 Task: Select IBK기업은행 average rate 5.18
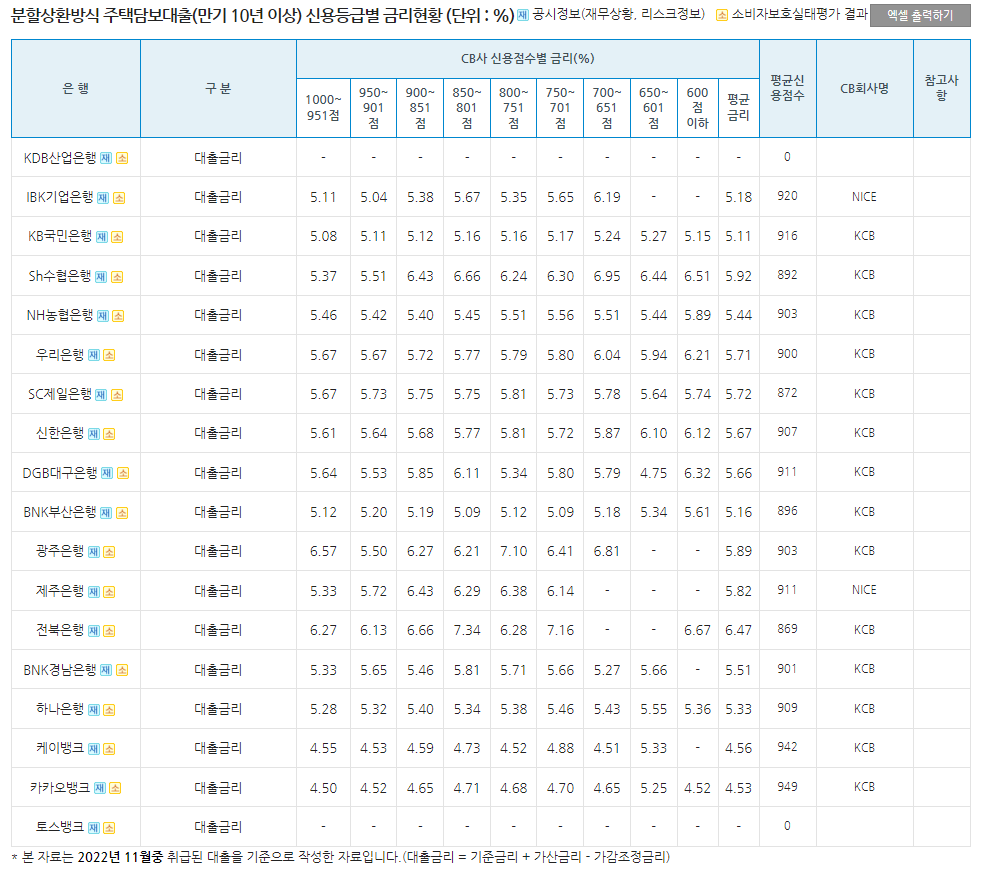tap(738, 197)
